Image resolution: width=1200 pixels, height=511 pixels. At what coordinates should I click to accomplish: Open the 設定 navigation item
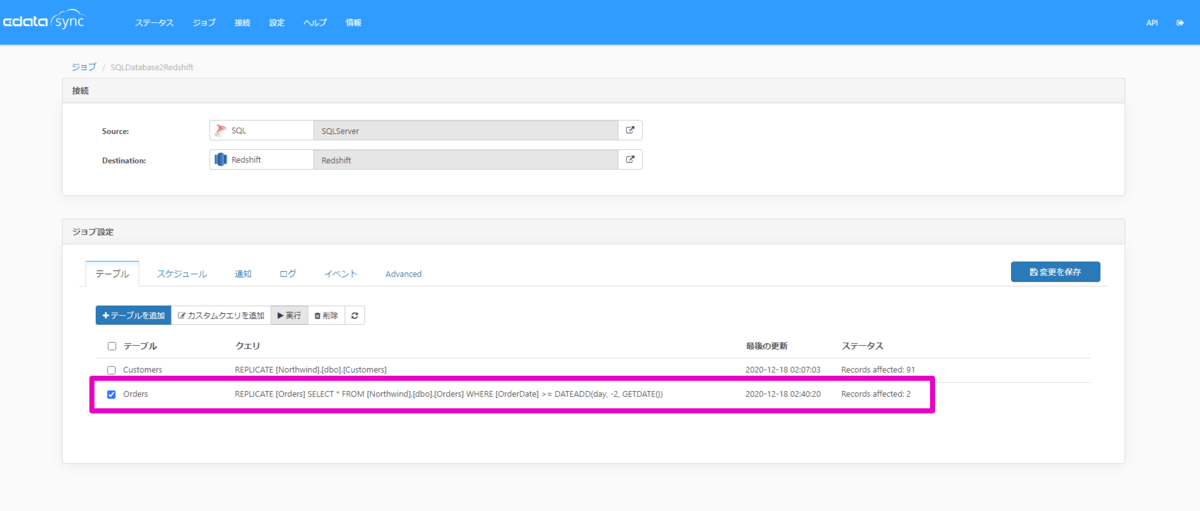click(277, 22)
